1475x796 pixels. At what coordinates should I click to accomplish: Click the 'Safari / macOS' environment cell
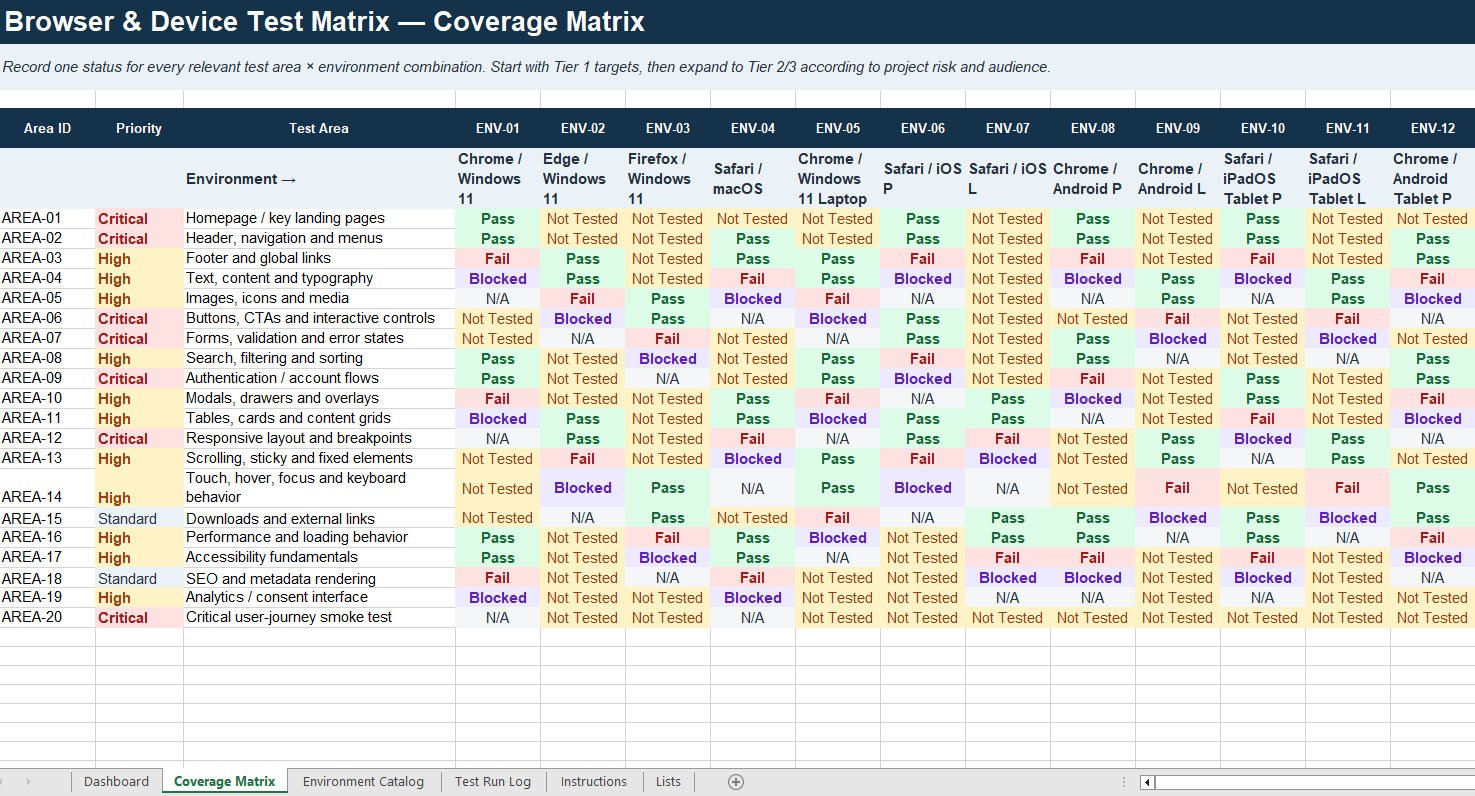pyautogui.click(x=753, y=179)
